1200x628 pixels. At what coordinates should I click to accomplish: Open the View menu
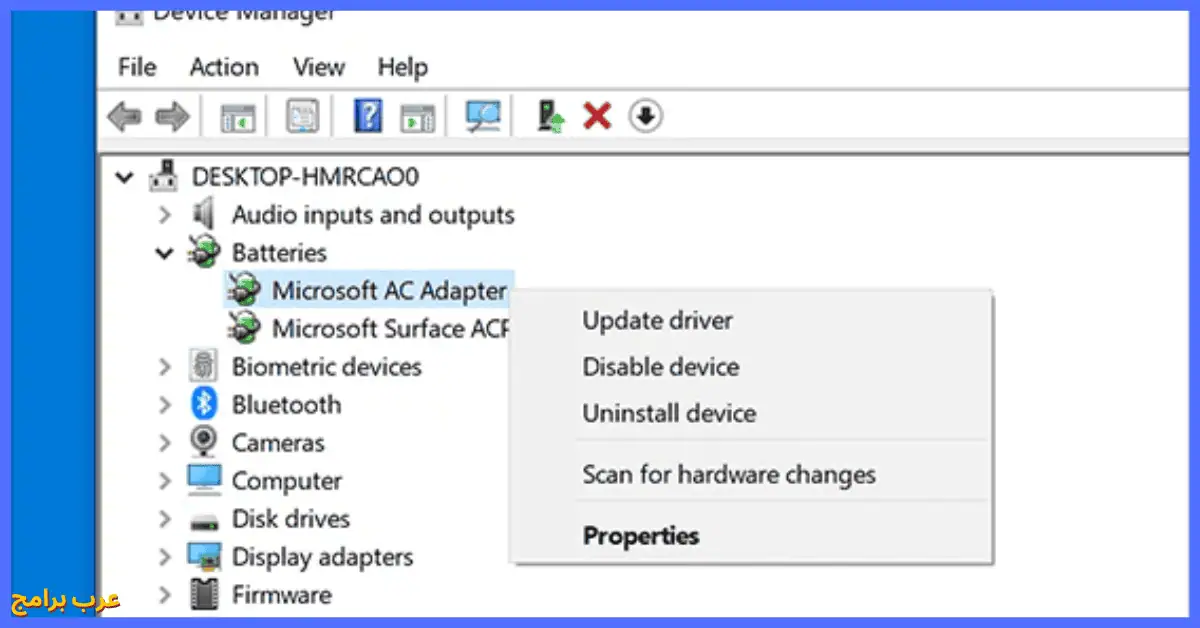click(x=319, y=67)
